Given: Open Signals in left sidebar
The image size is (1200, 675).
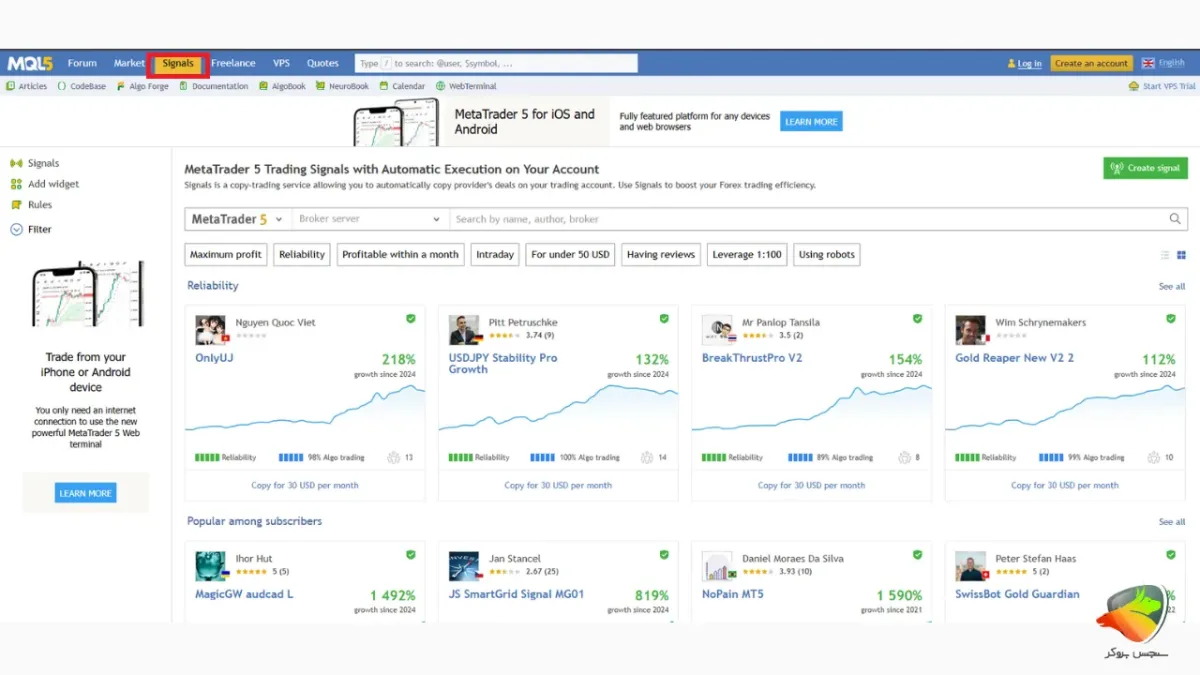Looking at the screenshot, I should coord(35,163).
